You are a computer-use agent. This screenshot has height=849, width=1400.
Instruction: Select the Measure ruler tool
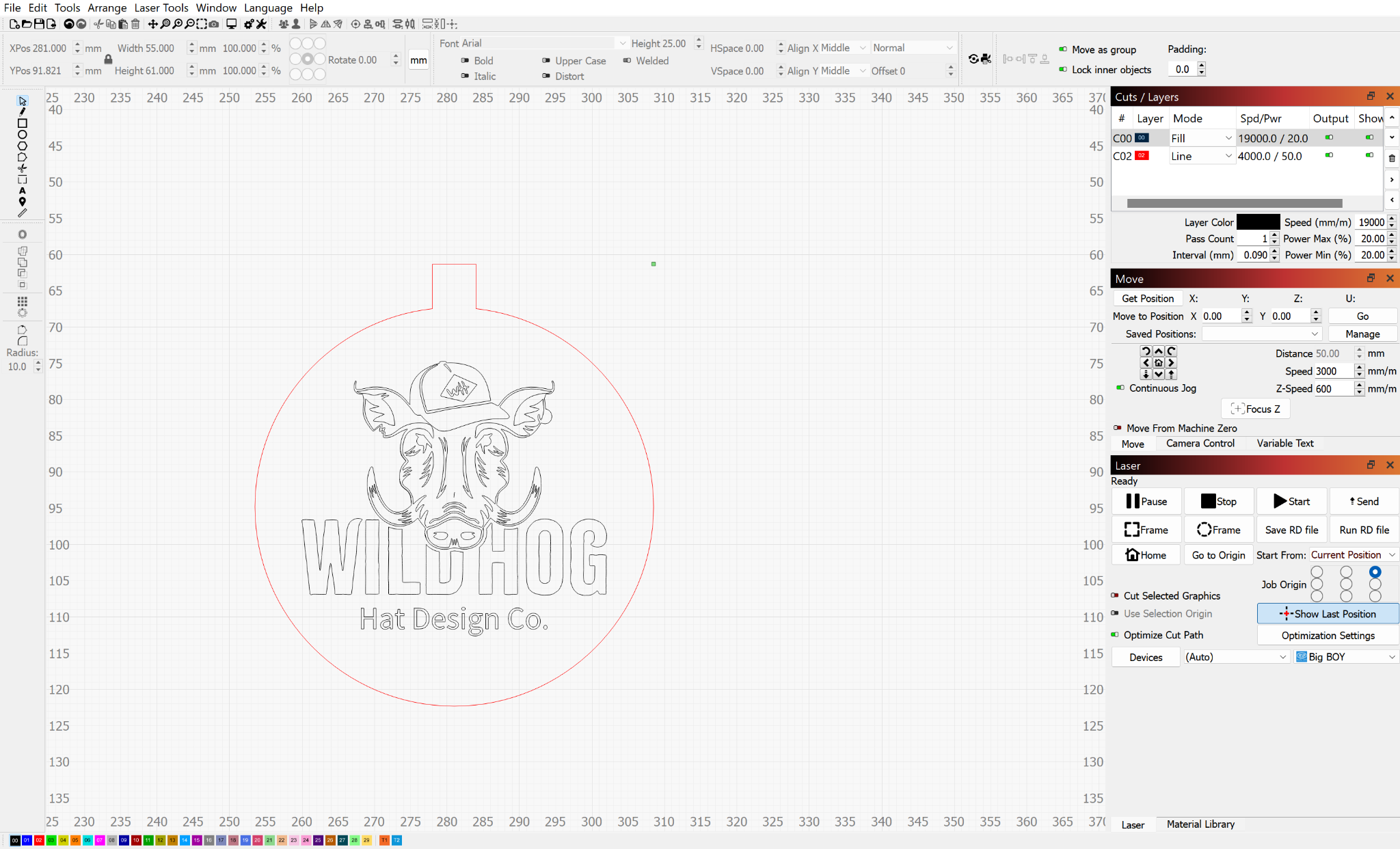[22, 213]
